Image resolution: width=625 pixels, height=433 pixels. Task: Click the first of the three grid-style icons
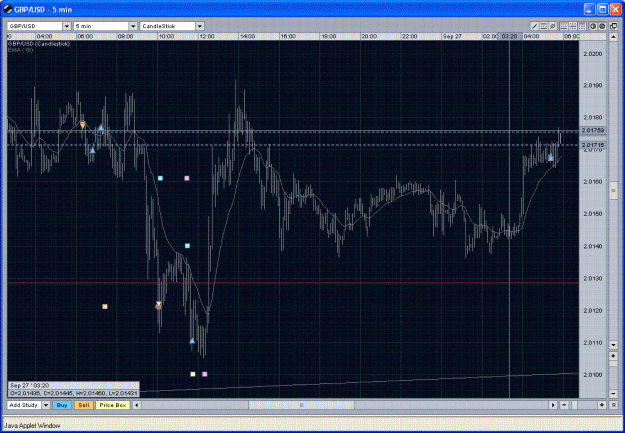click(x=564, y=26)
